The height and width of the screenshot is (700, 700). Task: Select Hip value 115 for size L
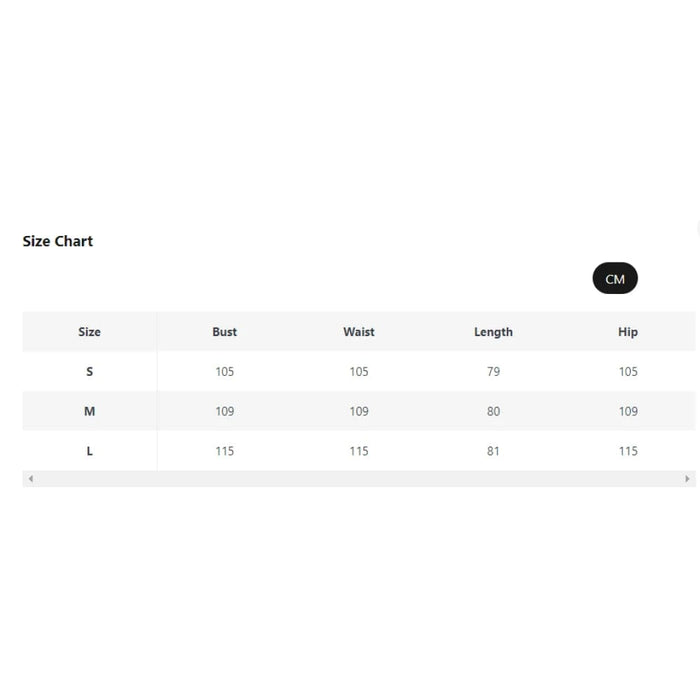628,451
